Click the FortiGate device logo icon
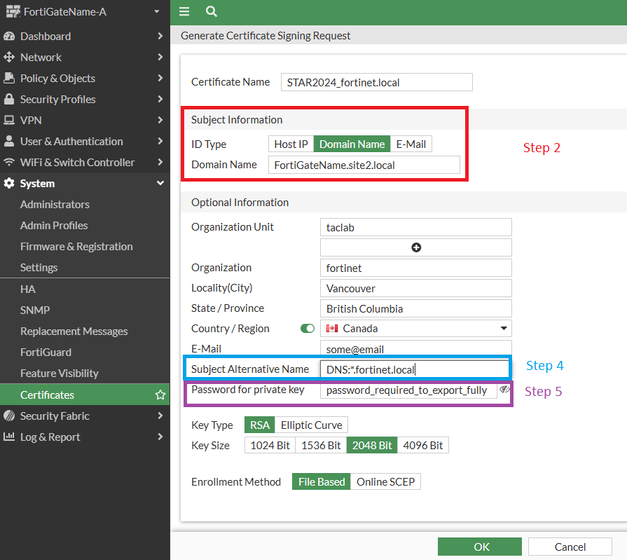Screen dimensions: 627x560 click(13, 12)
